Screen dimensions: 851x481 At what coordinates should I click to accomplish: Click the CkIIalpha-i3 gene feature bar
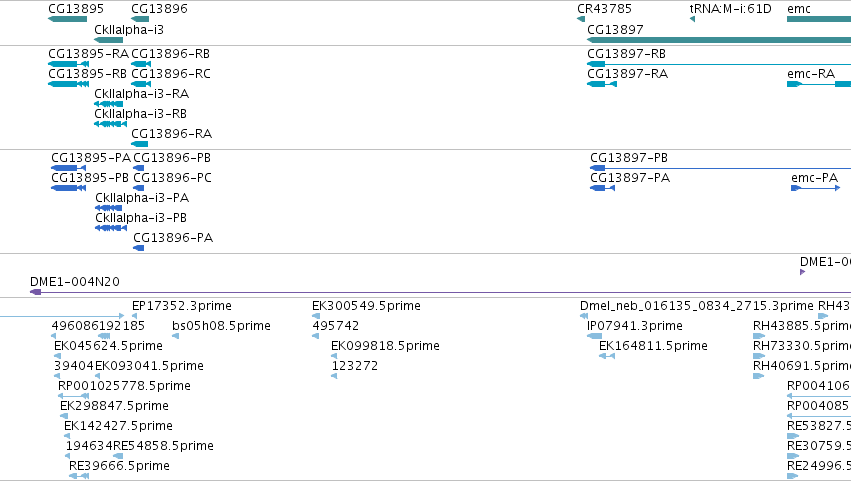pos(109,40)
